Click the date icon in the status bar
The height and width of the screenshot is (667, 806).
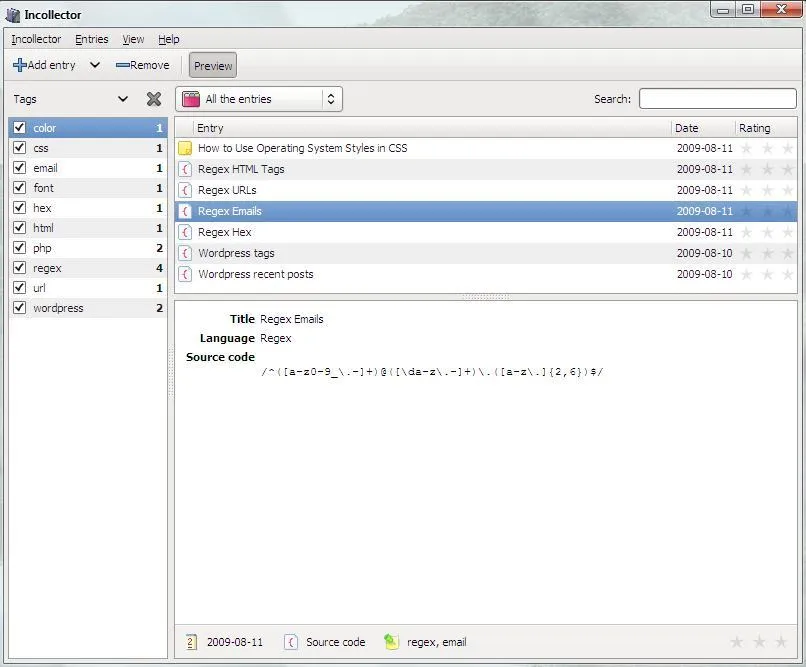pos(190,642)
